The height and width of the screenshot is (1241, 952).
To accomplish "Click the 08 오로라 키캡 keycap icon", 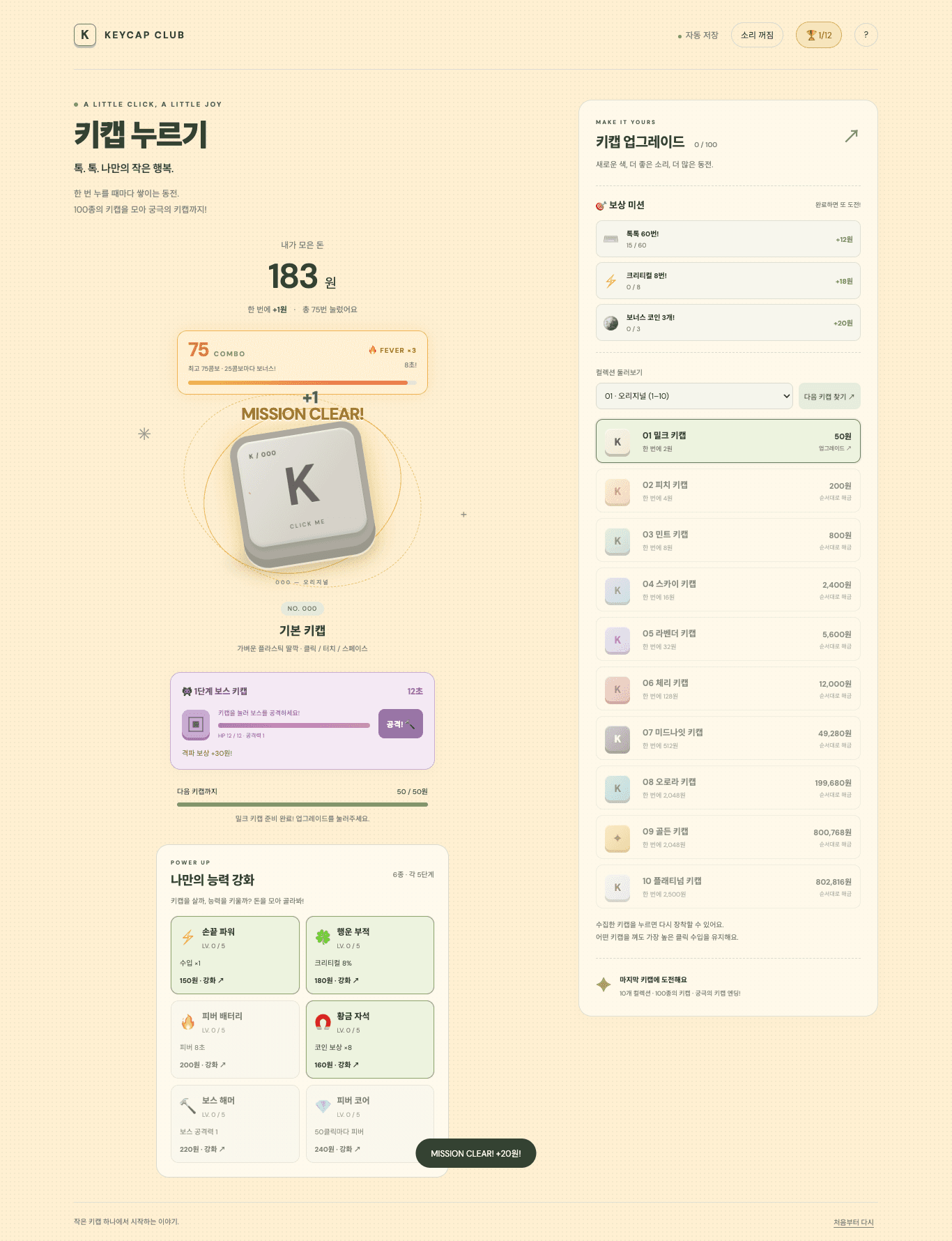I will 617,789.
